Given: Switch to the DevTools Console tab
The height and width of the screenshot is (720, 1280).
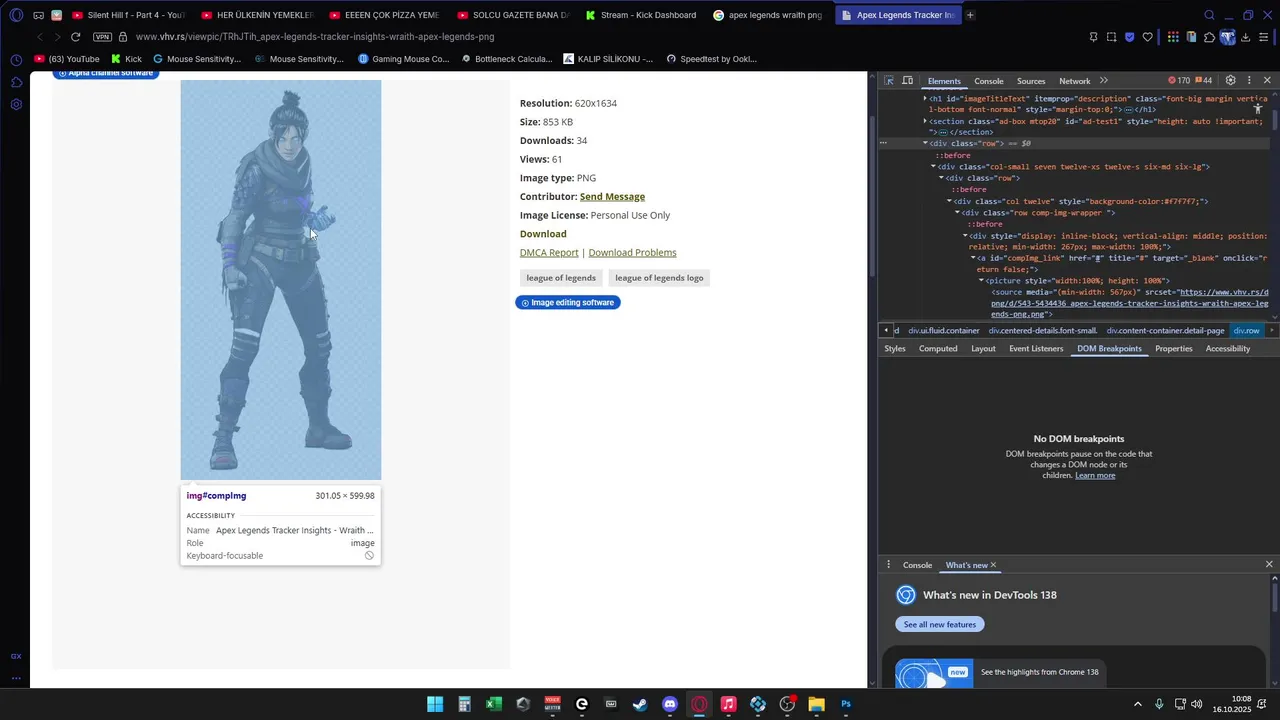Looking at the screenshot, I should (989, 81).
